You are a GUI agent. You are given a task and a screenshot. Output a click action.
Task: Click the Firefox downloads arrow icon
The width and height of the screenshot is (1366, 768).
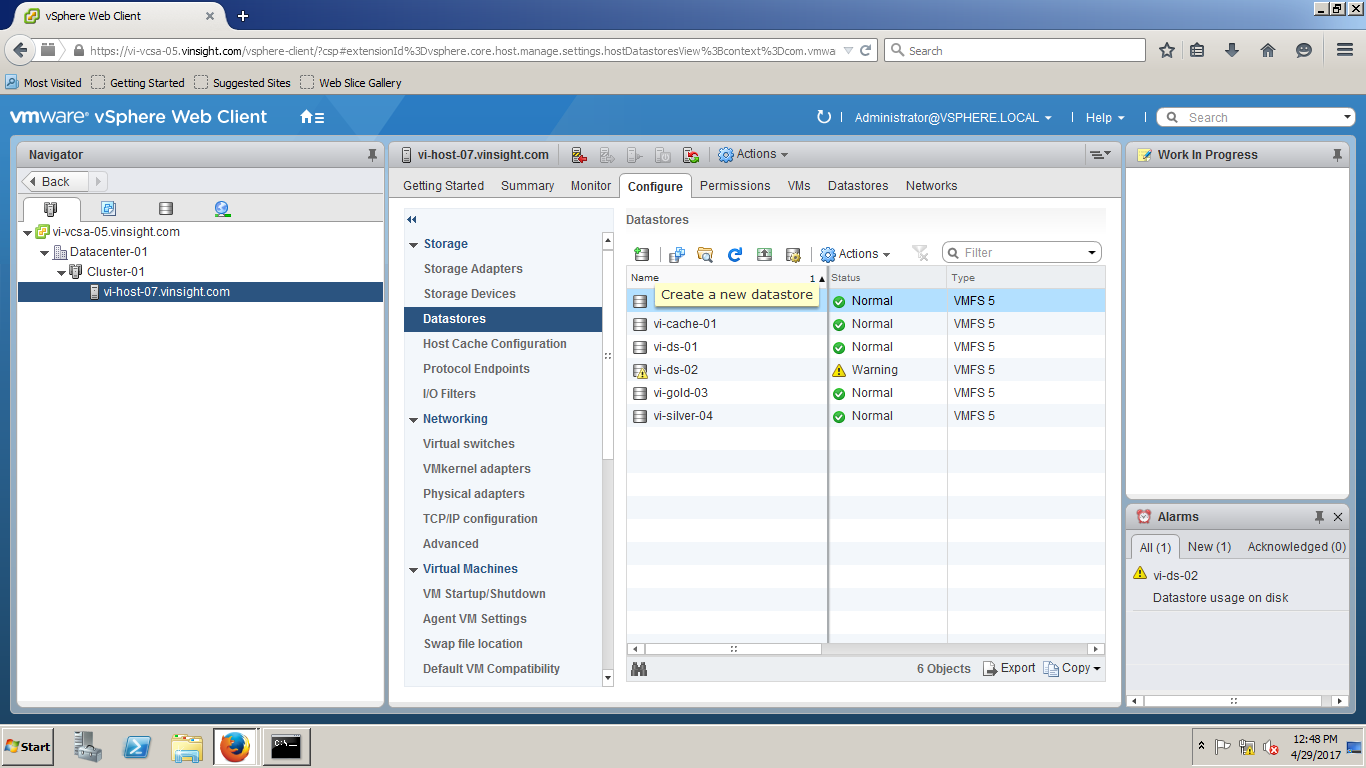click(1232, 50)
